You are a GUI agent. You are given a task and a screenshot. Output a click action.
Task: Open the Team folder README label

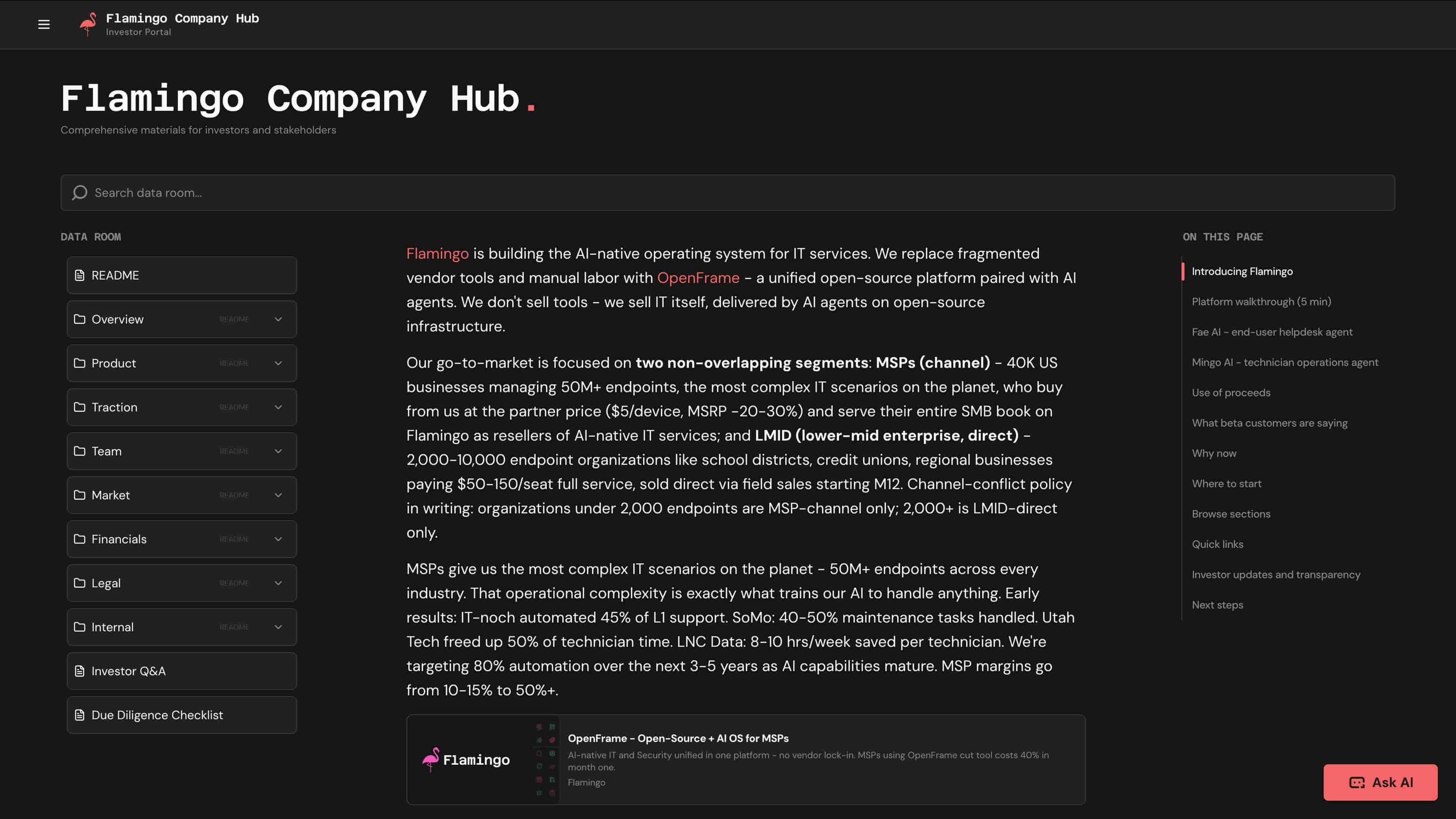pyautogui.click(x=234, y=451)
